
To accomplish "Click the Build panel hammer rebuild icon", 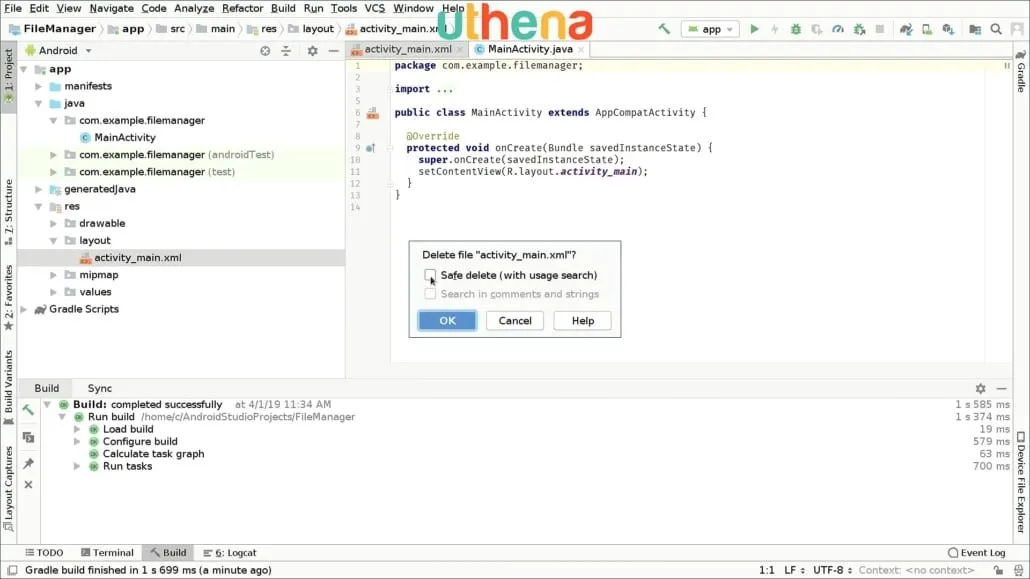I will point(28,409).
